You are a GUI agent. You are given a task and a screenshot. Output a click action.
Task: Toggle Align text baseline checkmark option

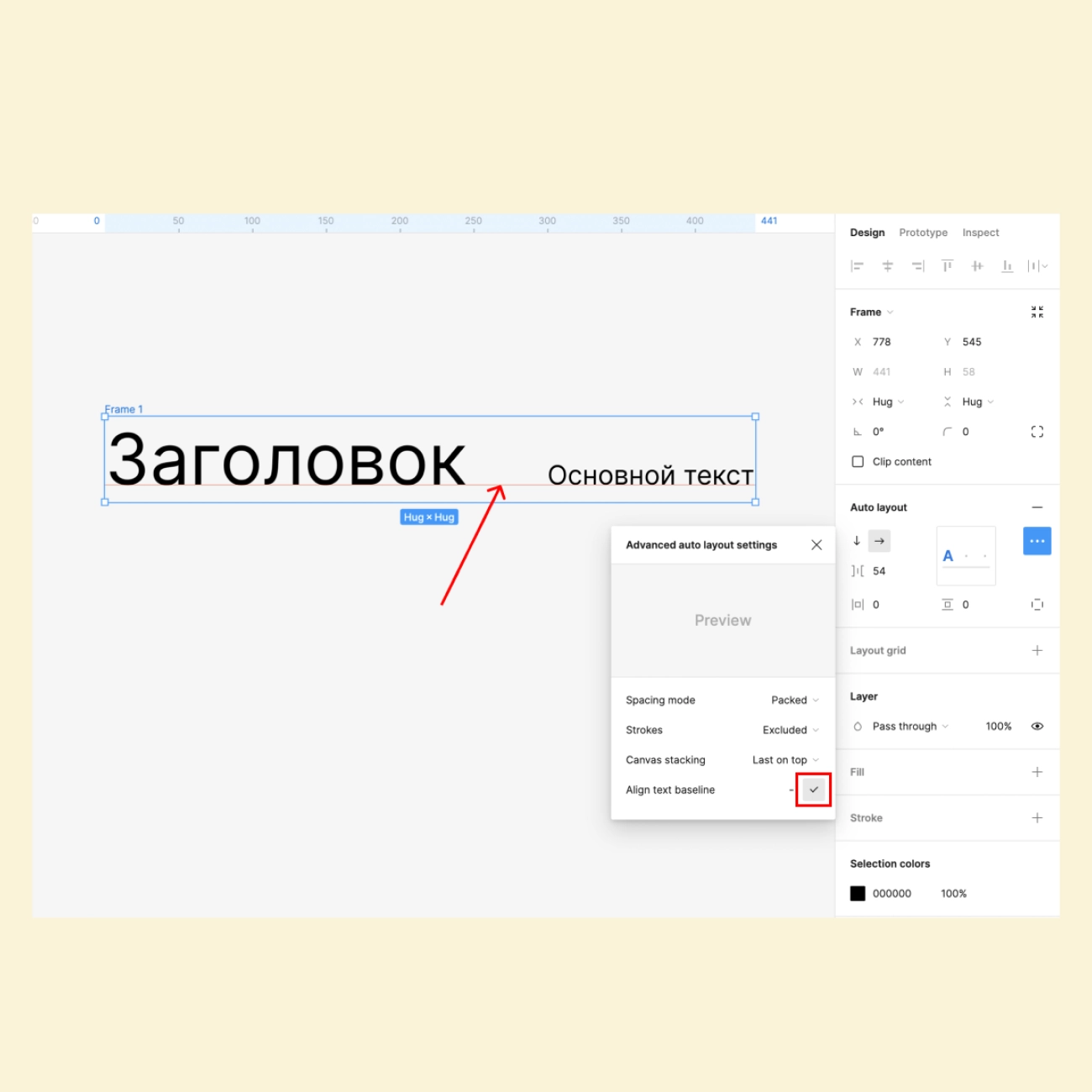coord(814,790)
